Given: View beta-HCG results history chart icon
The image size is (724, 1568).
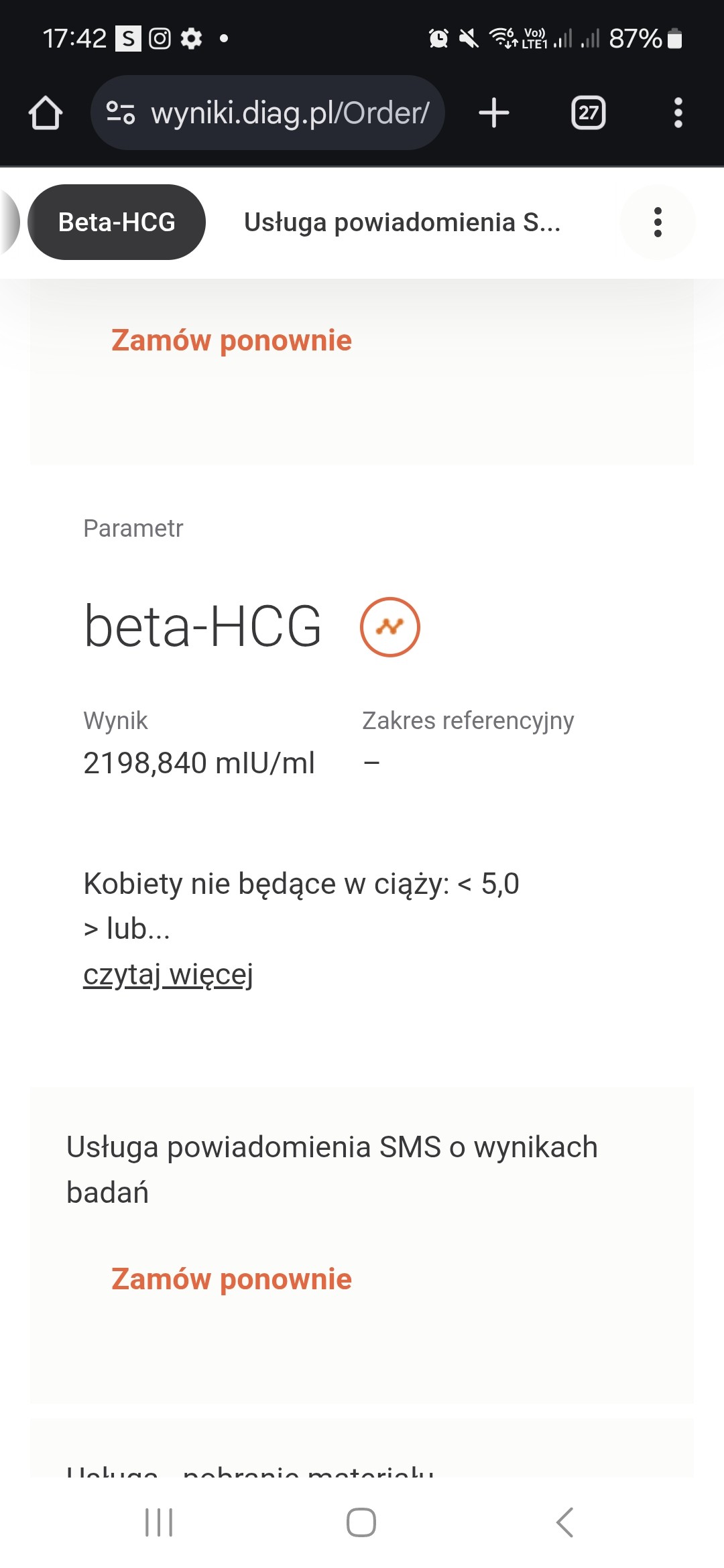Looking at the screenshot, I should [x=390, y=627].
